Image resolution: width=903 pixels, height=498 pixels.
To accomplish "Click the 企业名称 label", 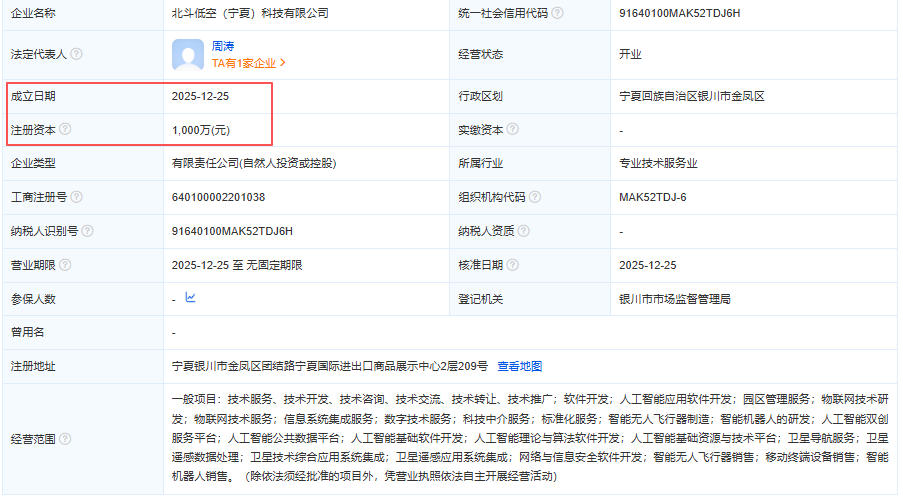I will [33, 13].
